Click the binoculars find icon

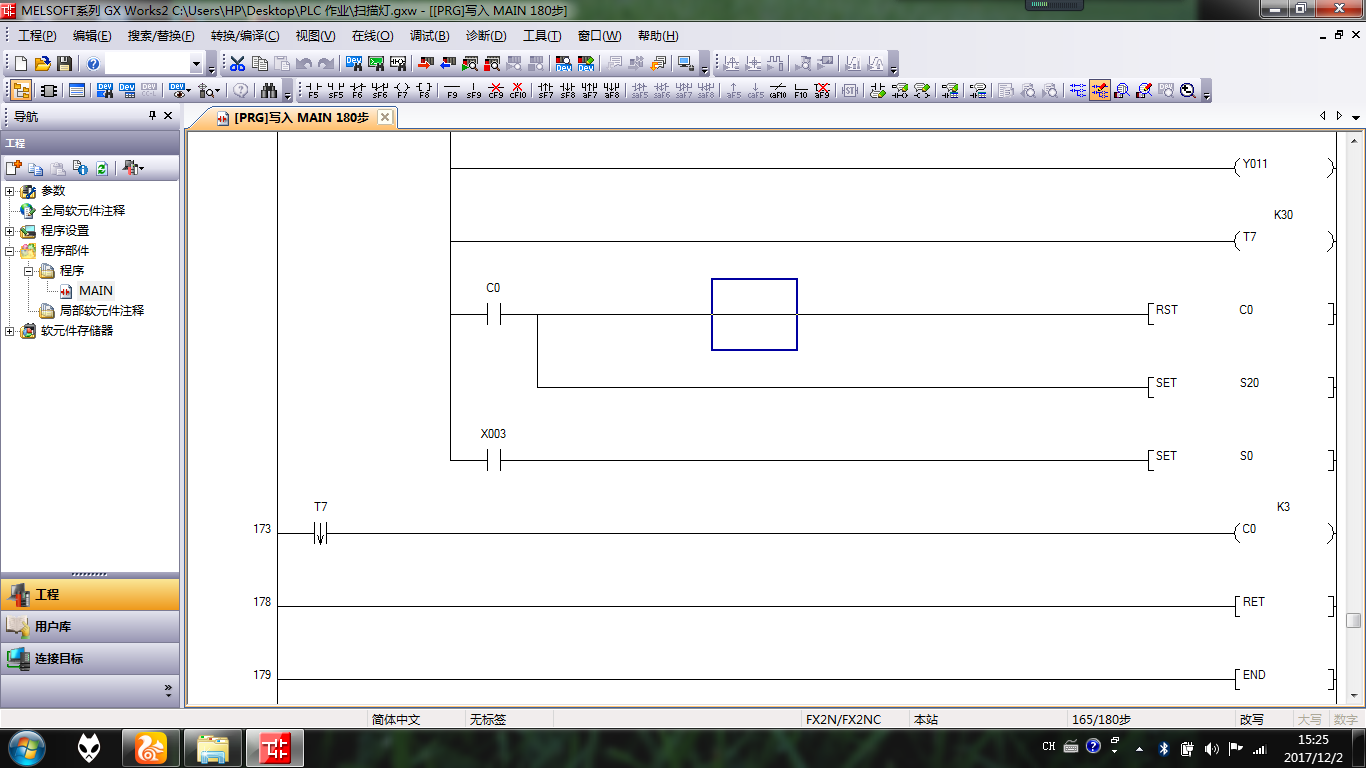268,91
